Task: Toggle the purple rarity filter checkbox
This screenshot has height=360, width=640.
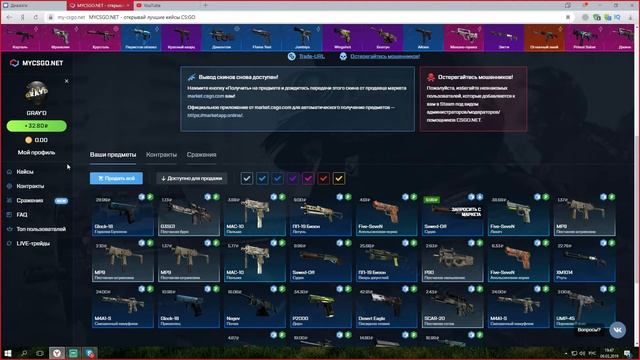Action: tap(293, 178)
